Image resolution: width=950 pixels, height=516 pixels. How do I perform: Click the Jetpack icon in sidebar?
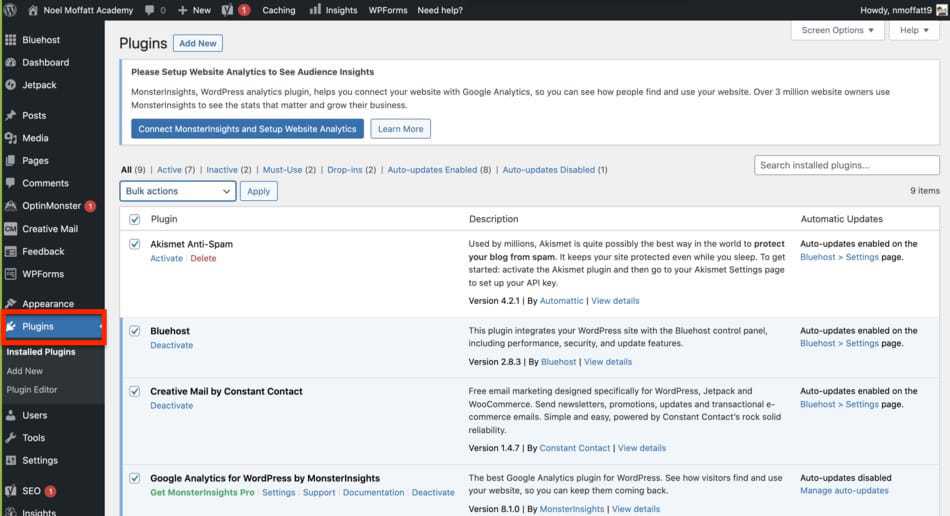(10, 85)
